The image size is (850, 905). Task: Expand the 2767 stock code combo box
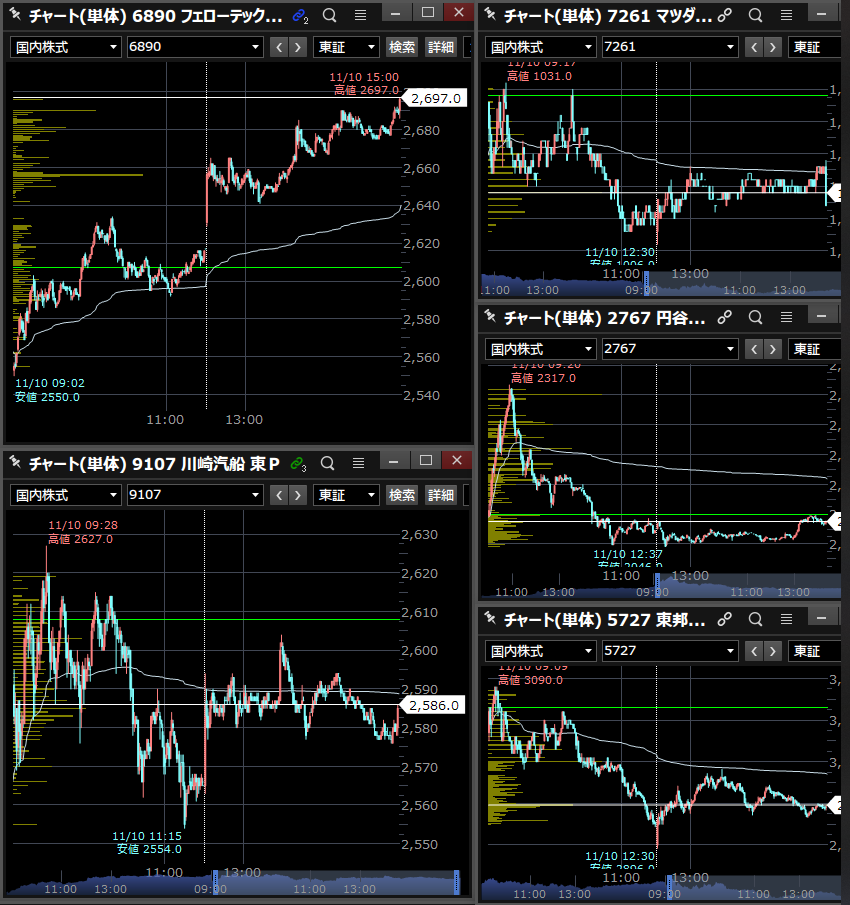tap(730, 349)
